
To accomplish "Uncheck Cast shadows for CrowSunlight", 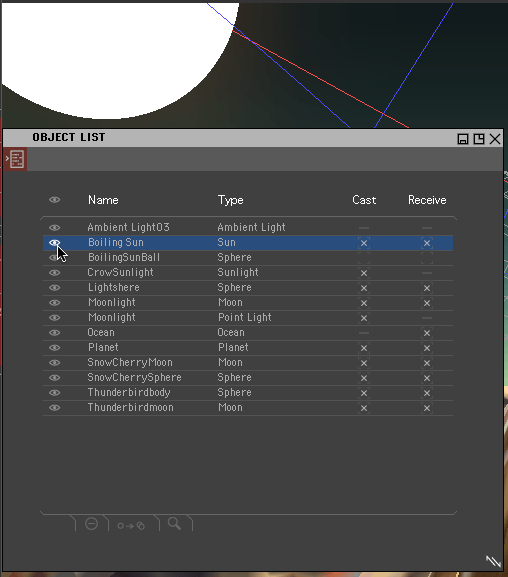I will pos(364,273).
